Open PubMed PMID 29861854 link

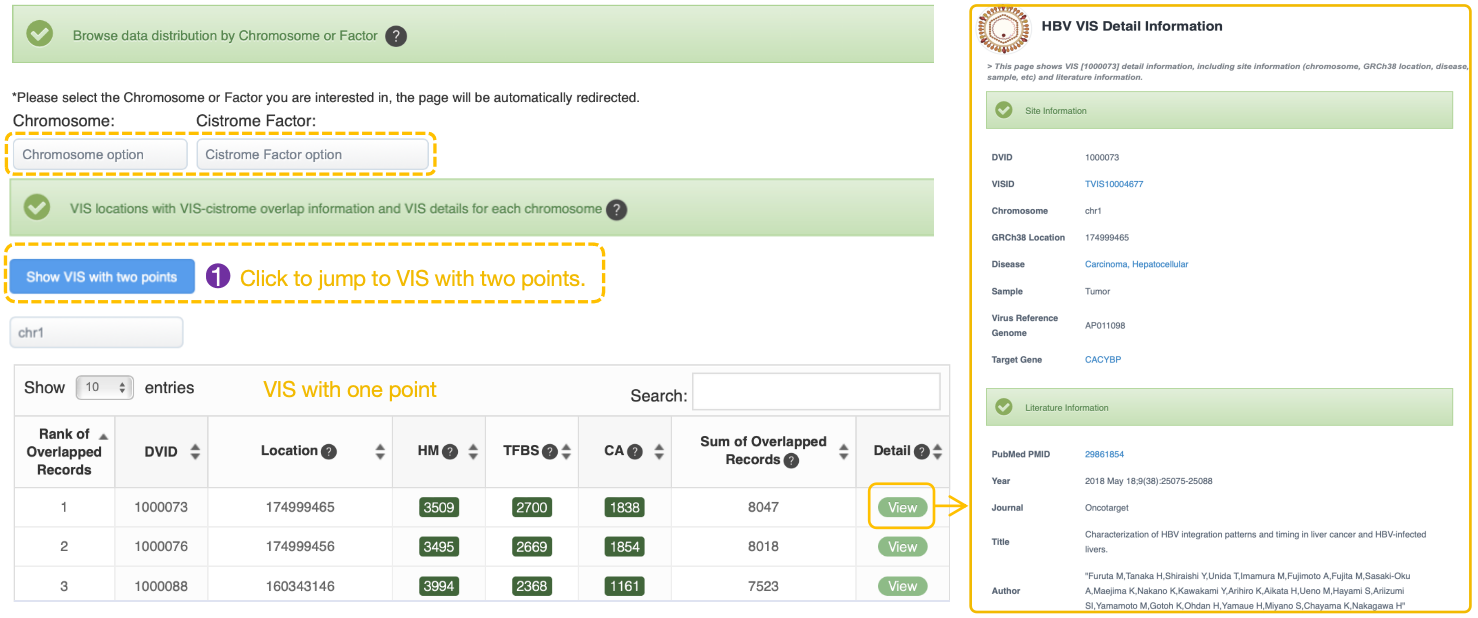(x=1104, y=454)
